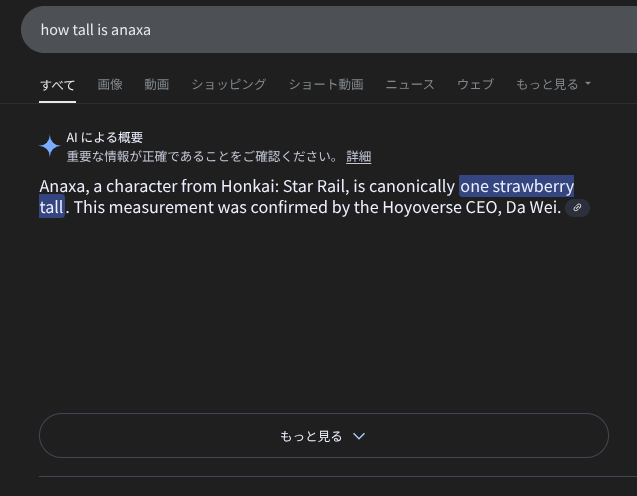This screenshot has height=496, width=637.
Task: Click the notice '重要な情報が正確であることをご確認ください。'
Action: click(202, 156)
